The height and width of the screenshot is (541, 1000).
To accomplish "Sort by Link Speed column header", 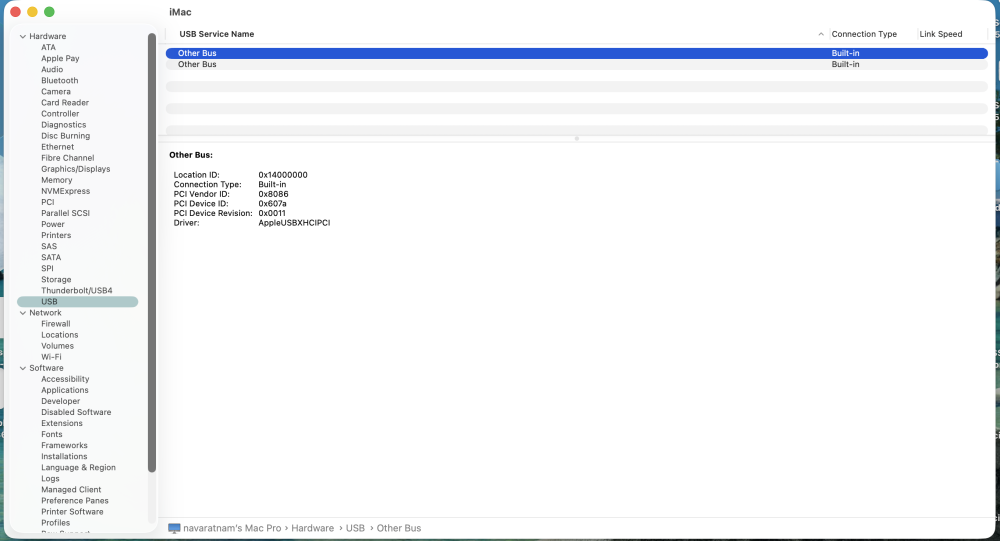I will (x=941, y=34).
